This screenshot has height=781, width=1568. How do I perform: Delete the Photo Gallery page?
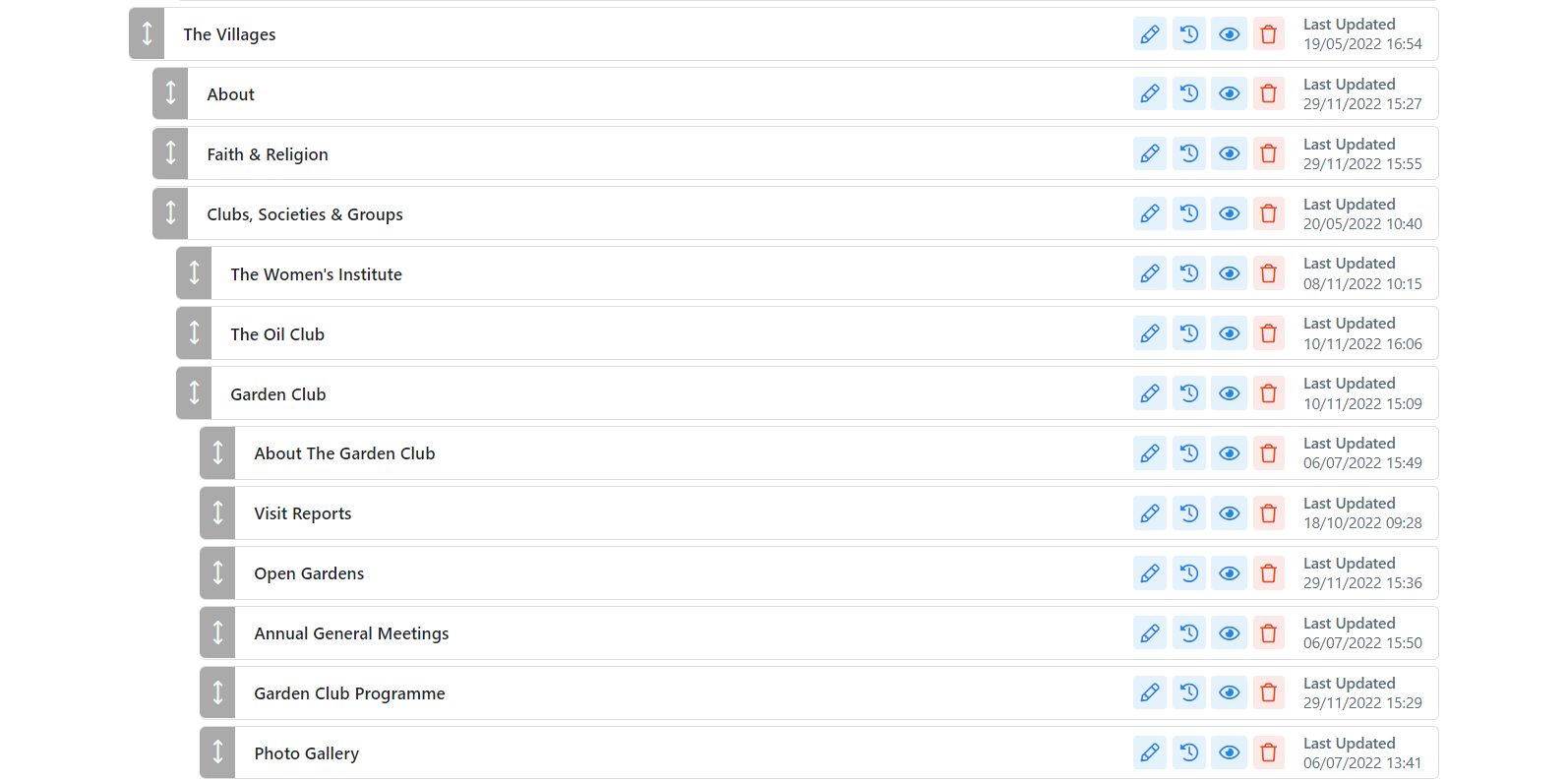(x=1269, y=753)
